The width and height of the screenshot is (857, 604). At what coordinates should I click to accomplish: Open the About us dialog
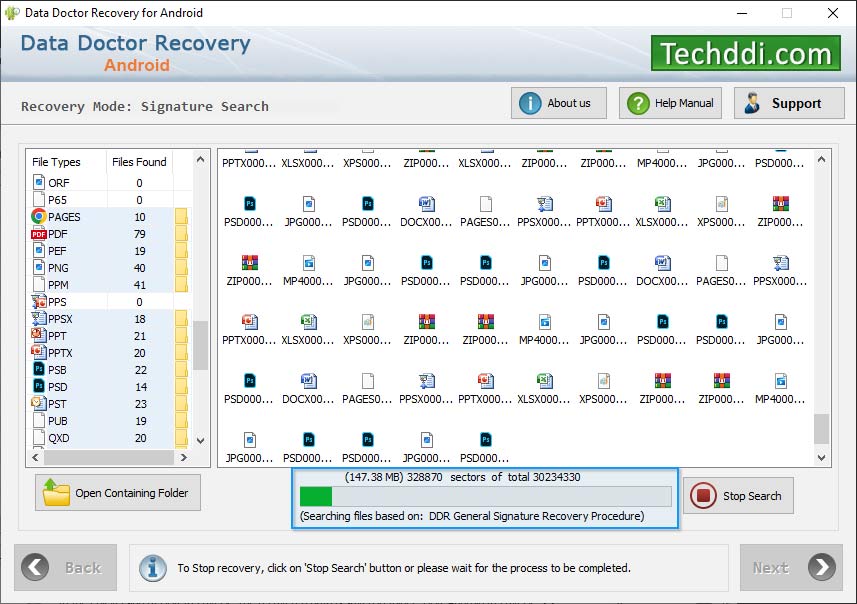[559, 103]
